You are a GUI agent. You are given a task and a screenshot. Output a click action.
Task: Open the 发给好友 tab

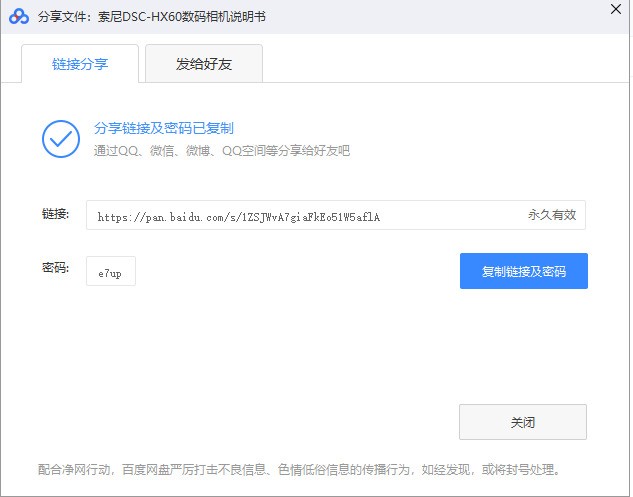click(x=204, y=64)
